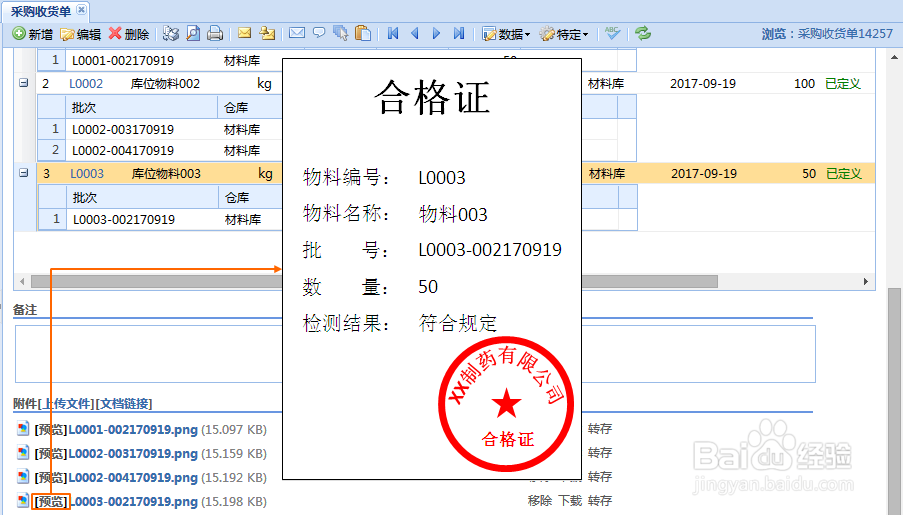The width and height of the screenshot is (903, 515).
Task: Jump to the last record
Action: [459, 34]
